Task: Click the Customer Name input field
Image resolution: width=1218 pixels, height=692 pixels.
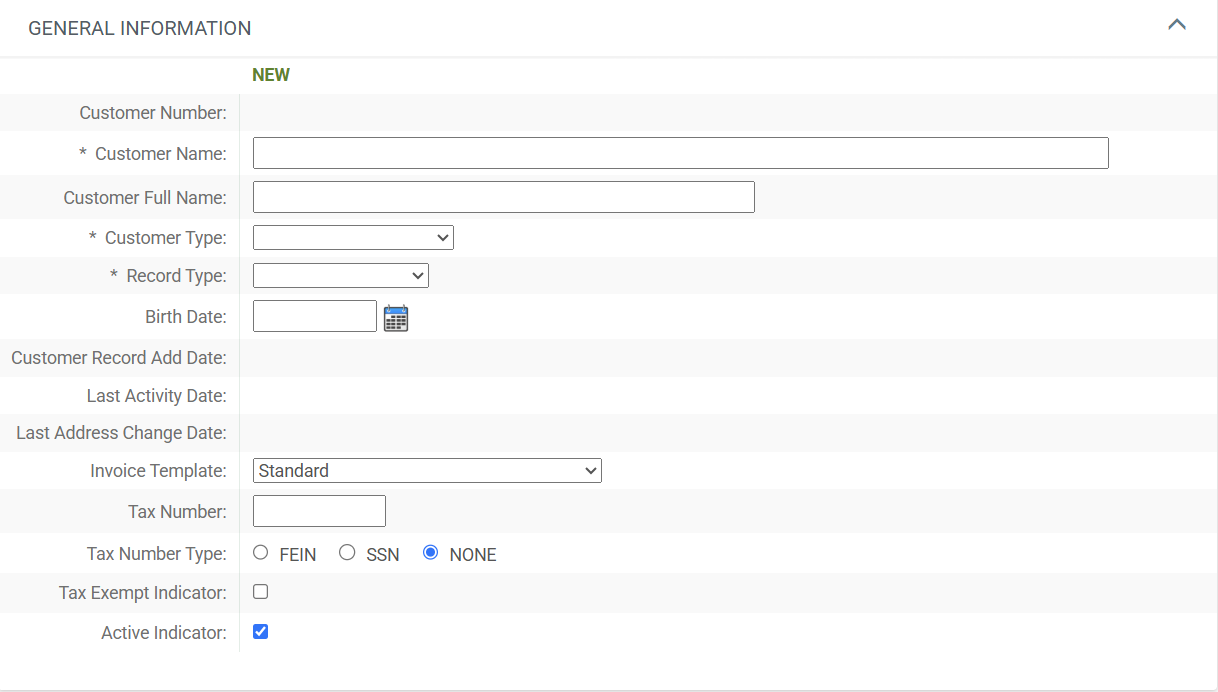Action: point(680,153)
